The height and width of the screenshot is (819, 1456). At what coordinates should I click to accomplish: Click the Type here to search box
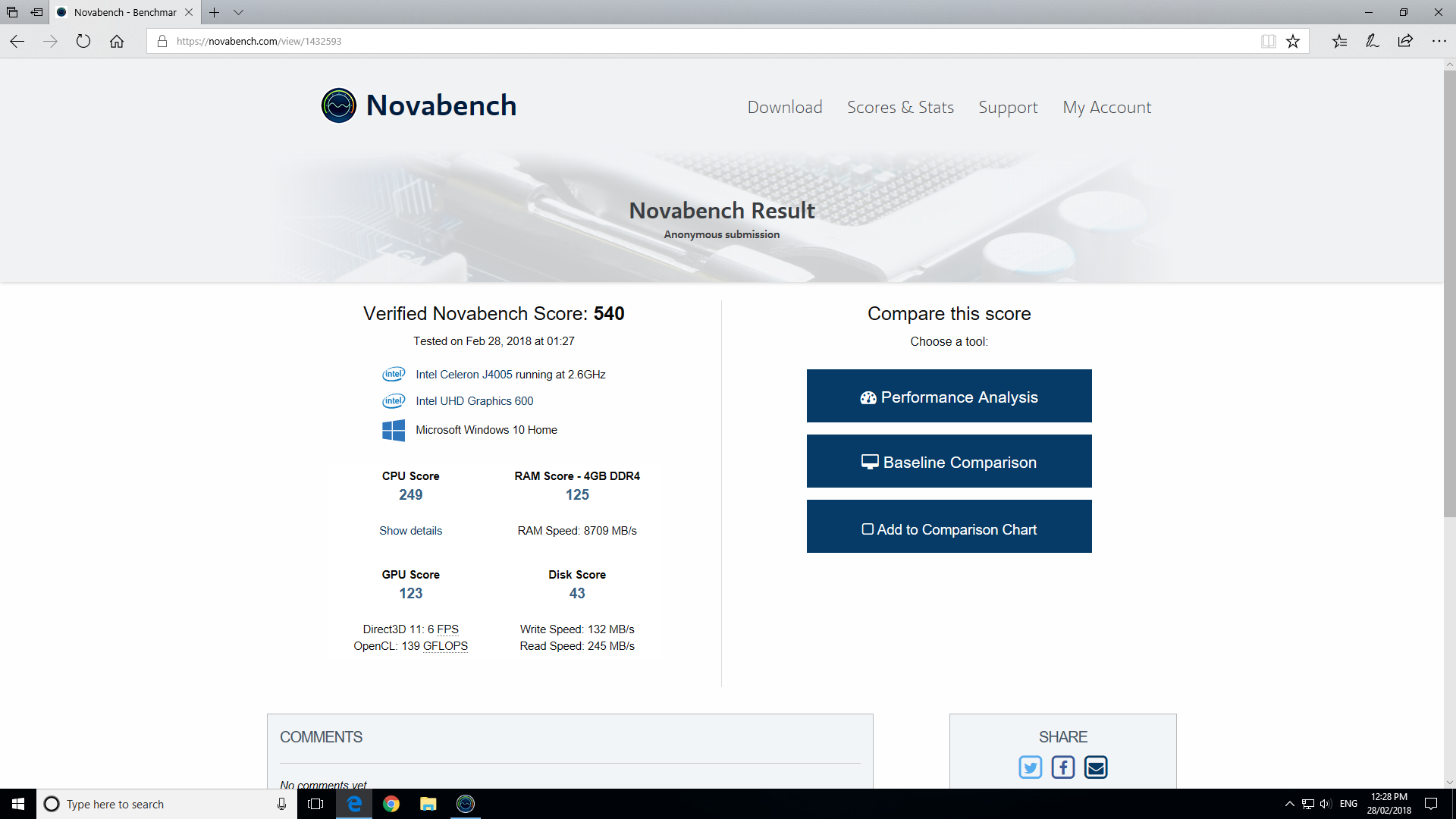tap(167, 804)
